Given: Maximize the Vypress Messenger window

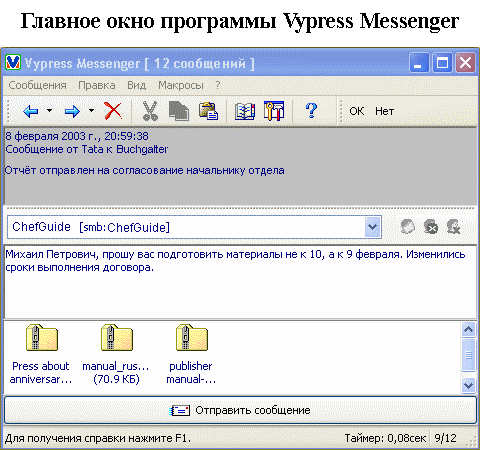Looking at the screenshot, I should coord(442,62).
